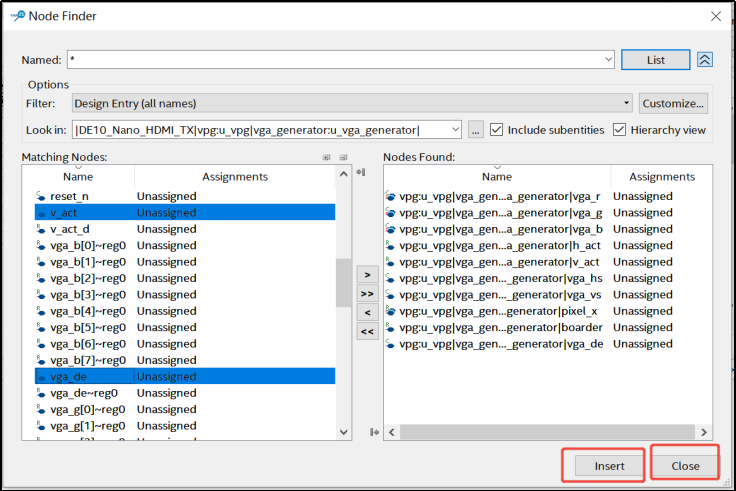Select the highlighted vga_de row in Matching Nodes
Viewport: 736px width, 491px height.
click(185, 376)
